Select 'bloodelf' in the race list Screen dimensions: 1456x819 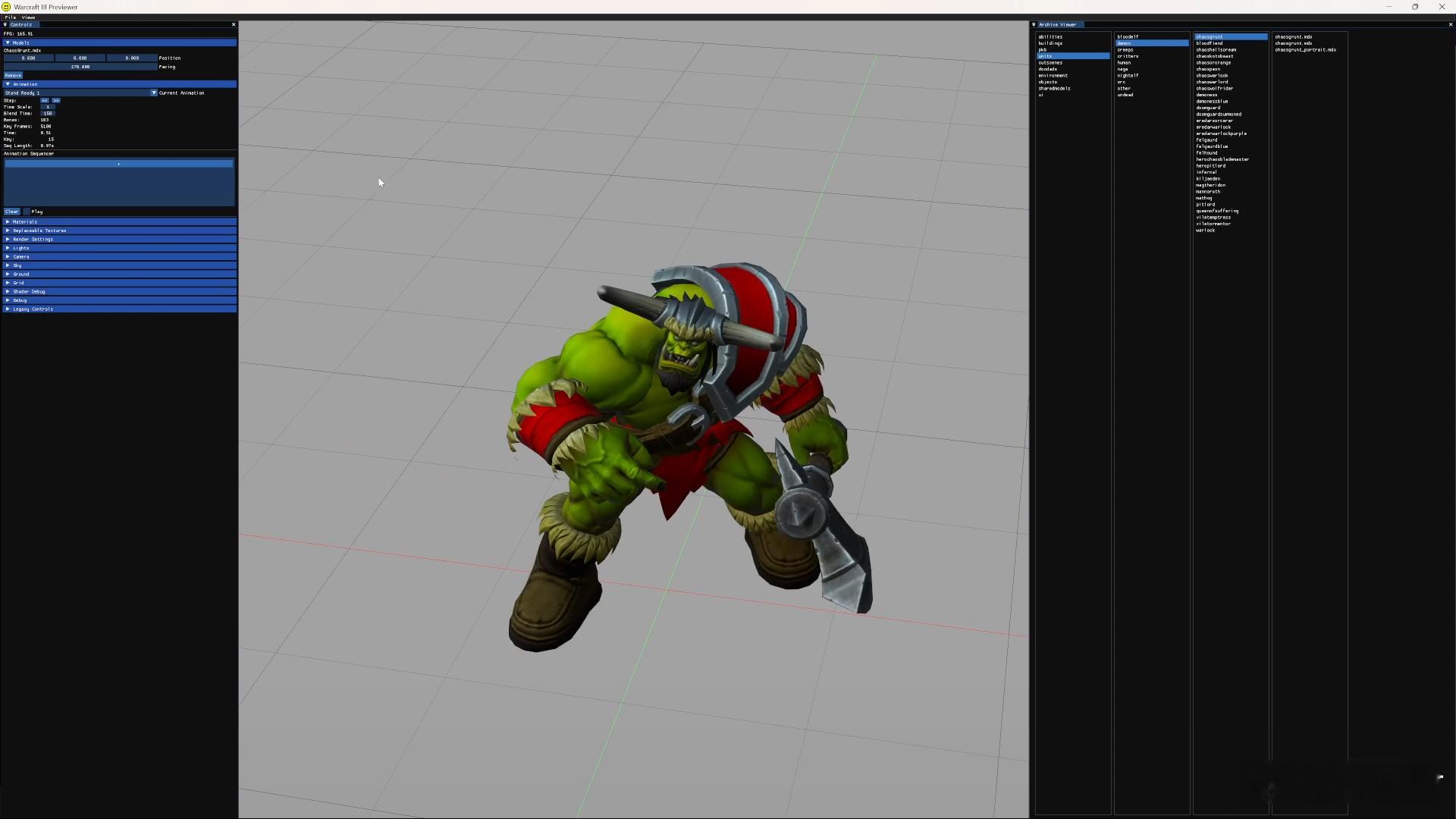[1128, 36]
